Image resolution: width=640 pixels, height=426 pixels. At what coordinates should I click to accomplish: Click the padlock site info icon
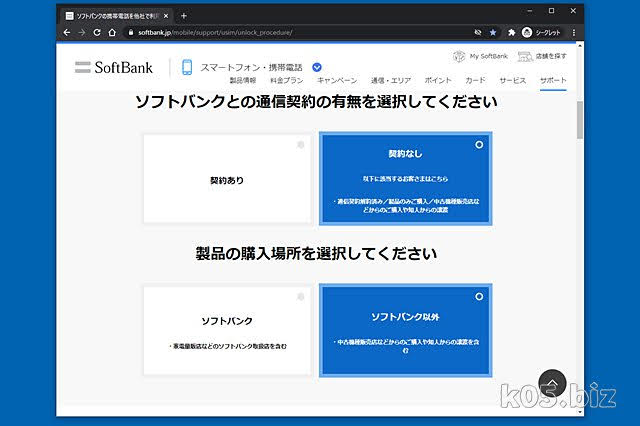tap(131, 32)
